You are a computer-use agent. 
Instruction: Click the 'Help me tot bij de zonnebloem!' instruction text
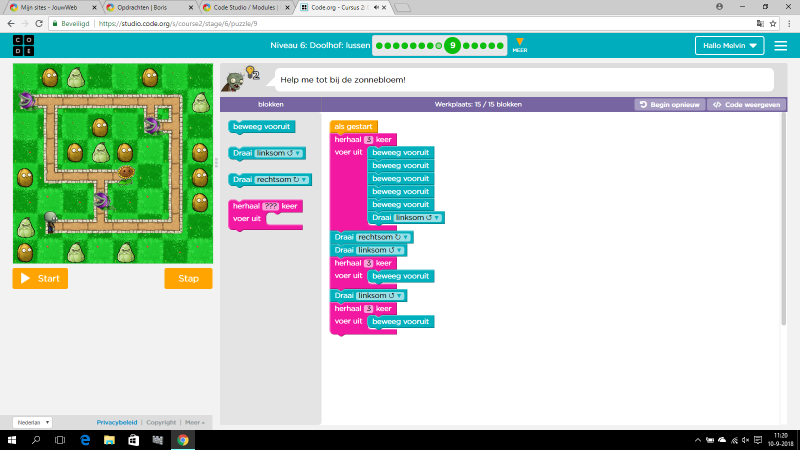click(343, 80)
